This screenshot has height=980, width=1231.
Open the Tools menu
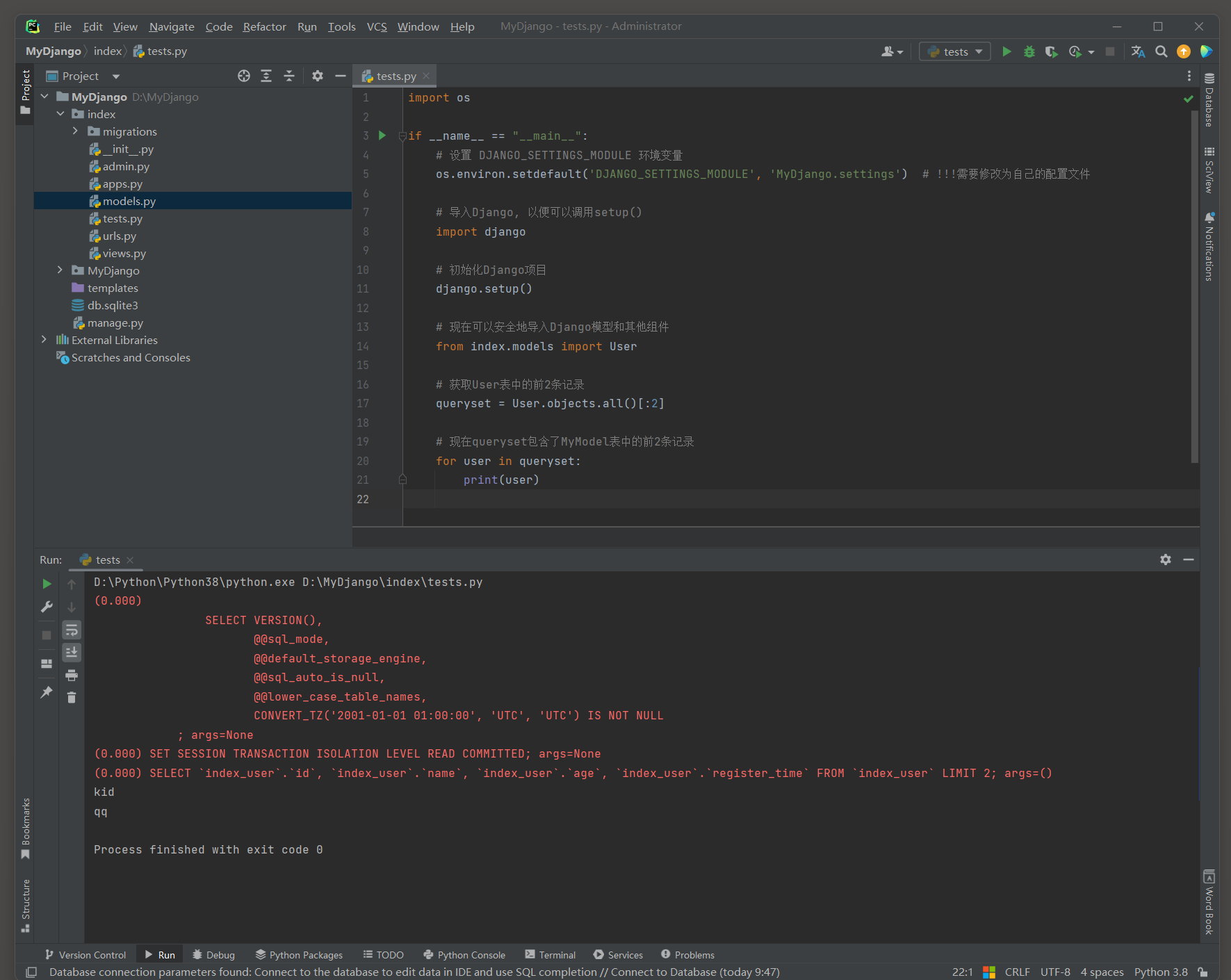coord(341,26)
